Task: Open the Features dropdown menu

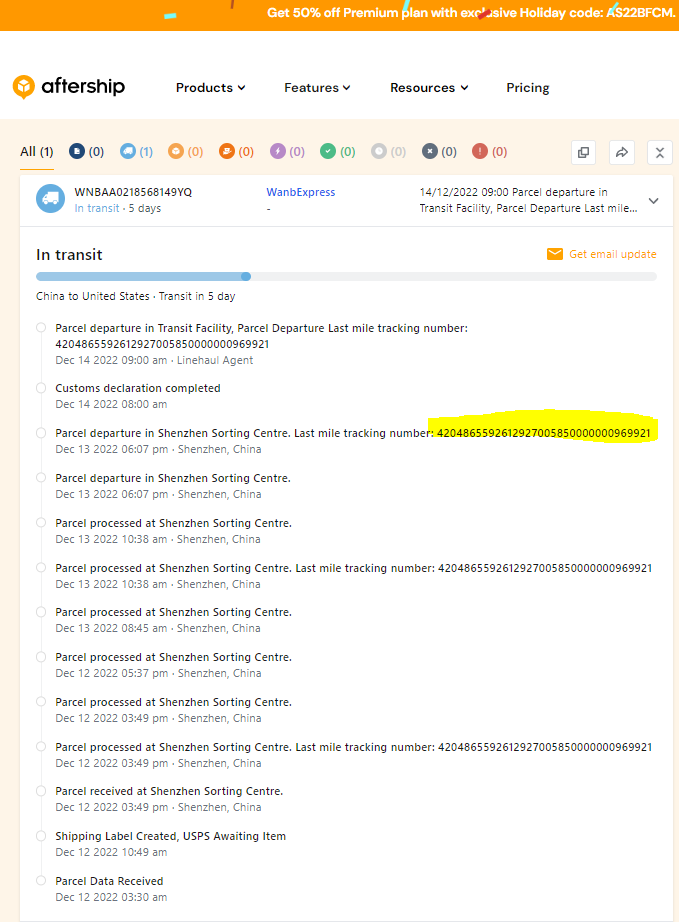Action: pyautogui.click(x=317, y=88)
